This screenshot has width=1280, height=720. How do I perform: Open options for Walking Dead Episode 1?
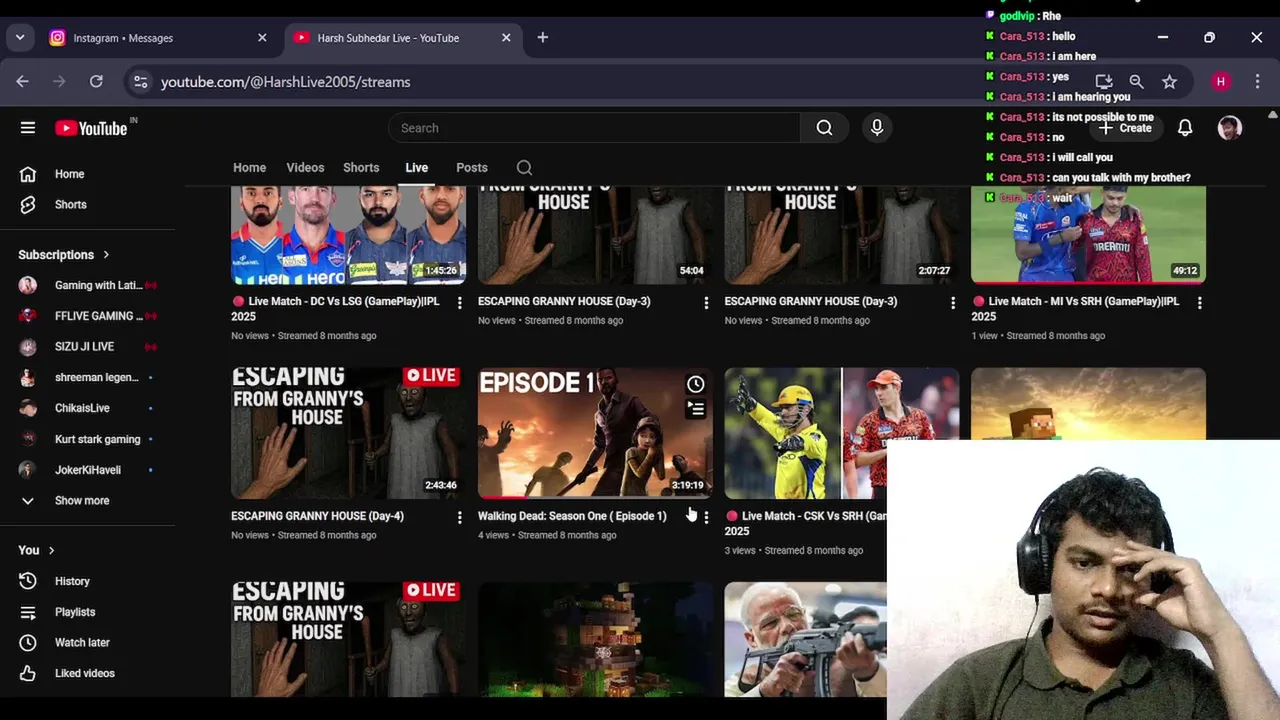706,517
